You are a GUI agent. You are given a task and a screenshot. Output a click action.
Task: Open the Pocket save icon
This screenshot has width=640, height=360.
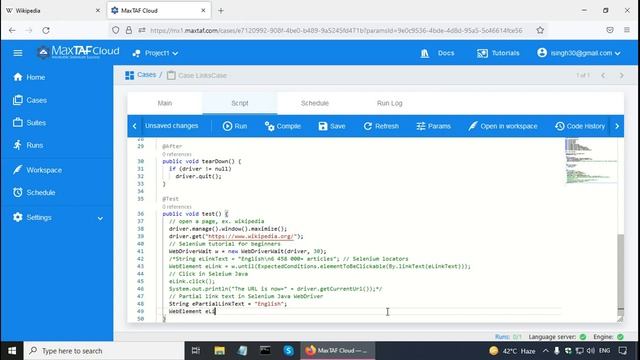pyautogui.click(x=610, y=30)
